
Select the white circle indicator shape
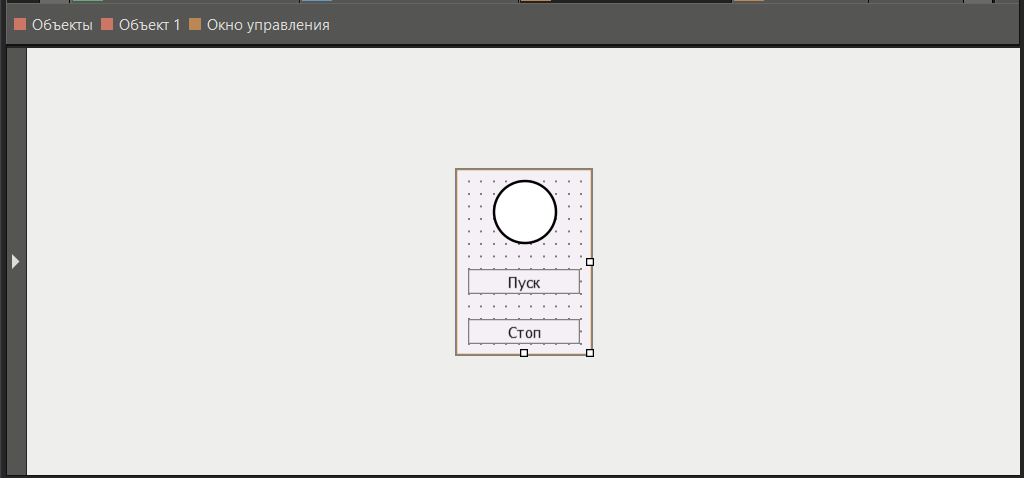(x=524, y=212)
